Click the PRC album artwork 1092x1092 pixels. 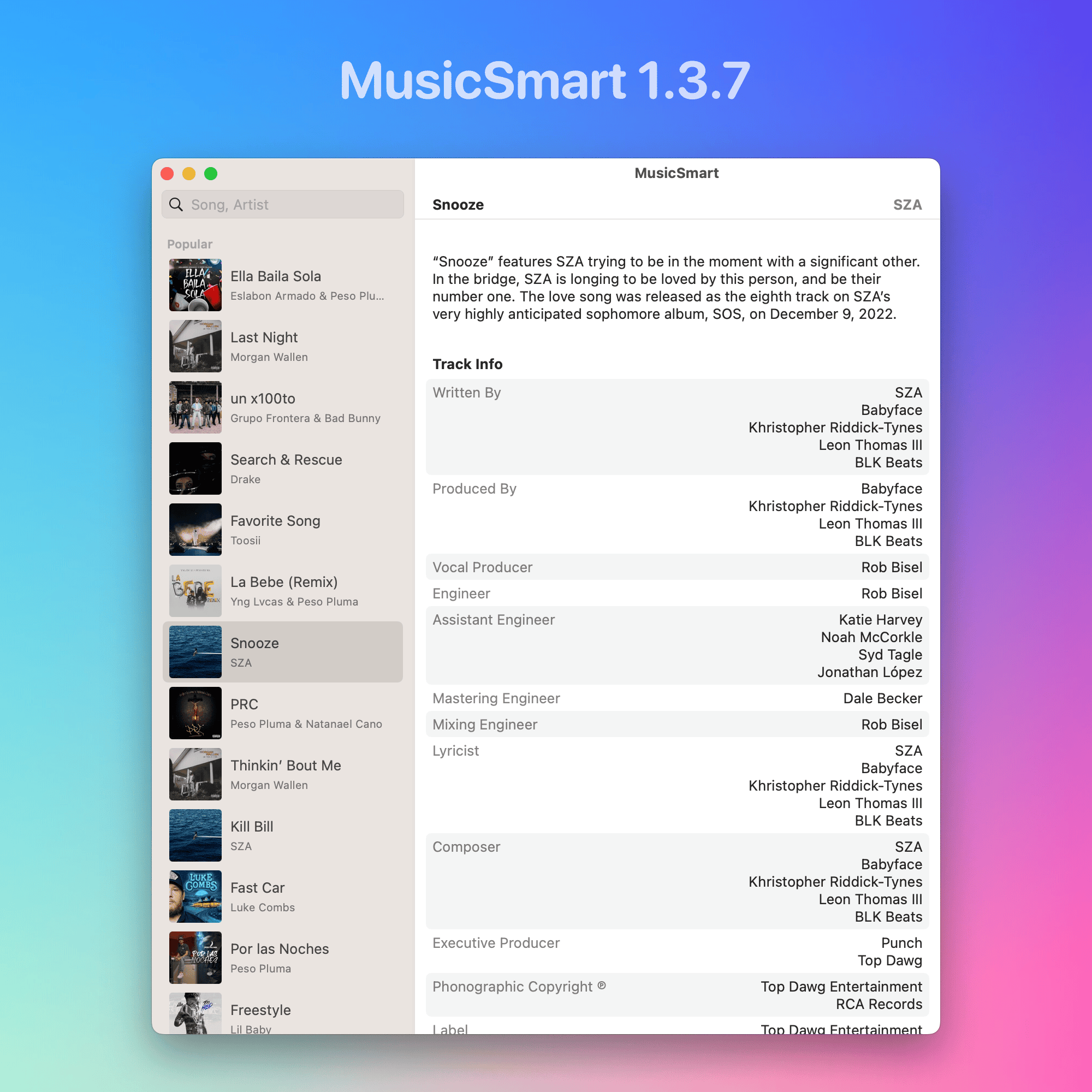(195, 713)
